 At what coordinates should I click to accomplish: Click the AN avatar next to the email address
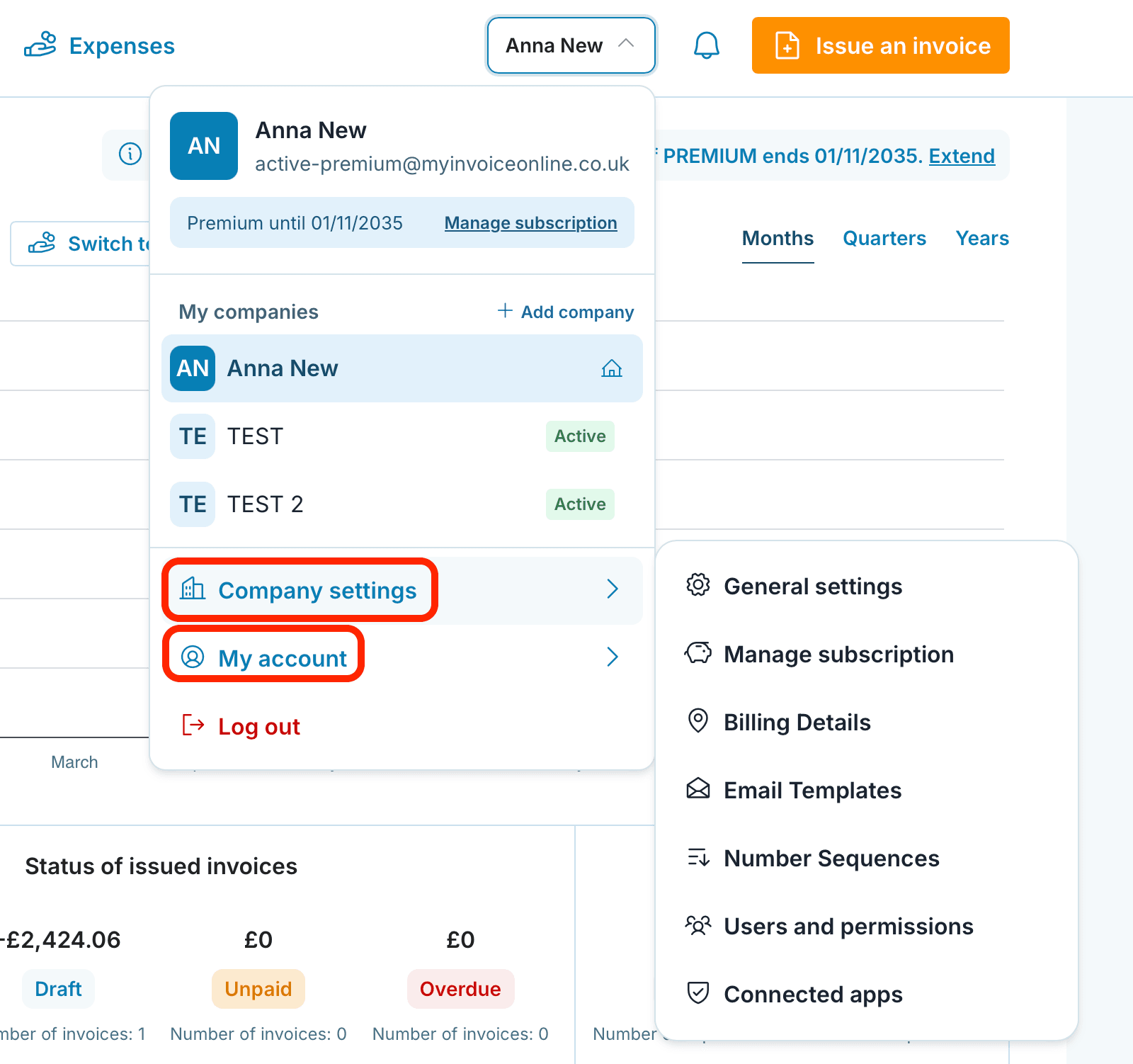[204, 146]
